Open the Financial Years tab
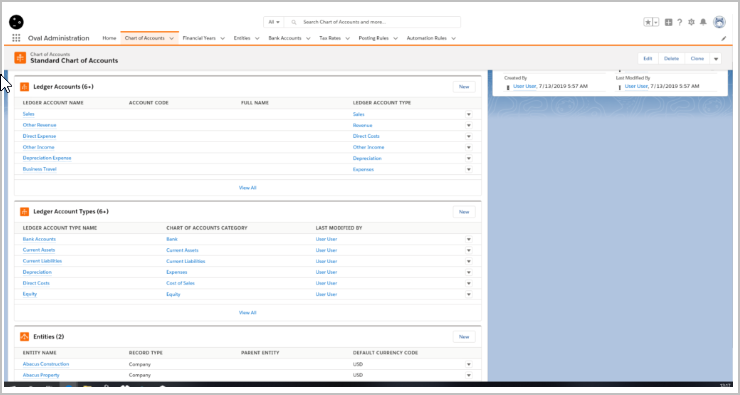The width and height of the screenshot is (740, 395). pos(199,38)
